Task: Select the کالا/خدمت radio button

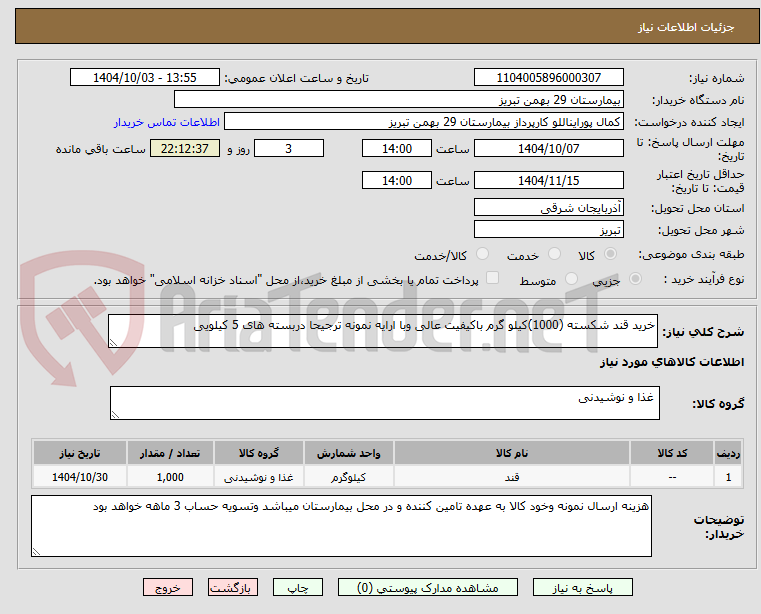Action: pyautogui.click(x=482, y=254)
